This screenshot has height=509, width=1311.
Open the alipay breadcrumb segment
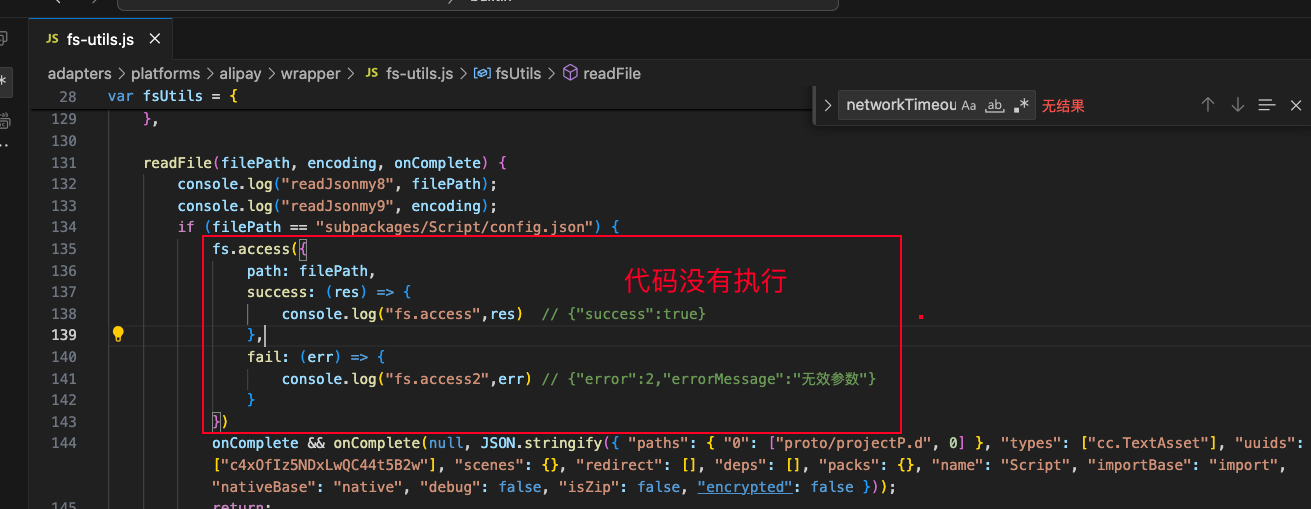click(x=240, y=74)
